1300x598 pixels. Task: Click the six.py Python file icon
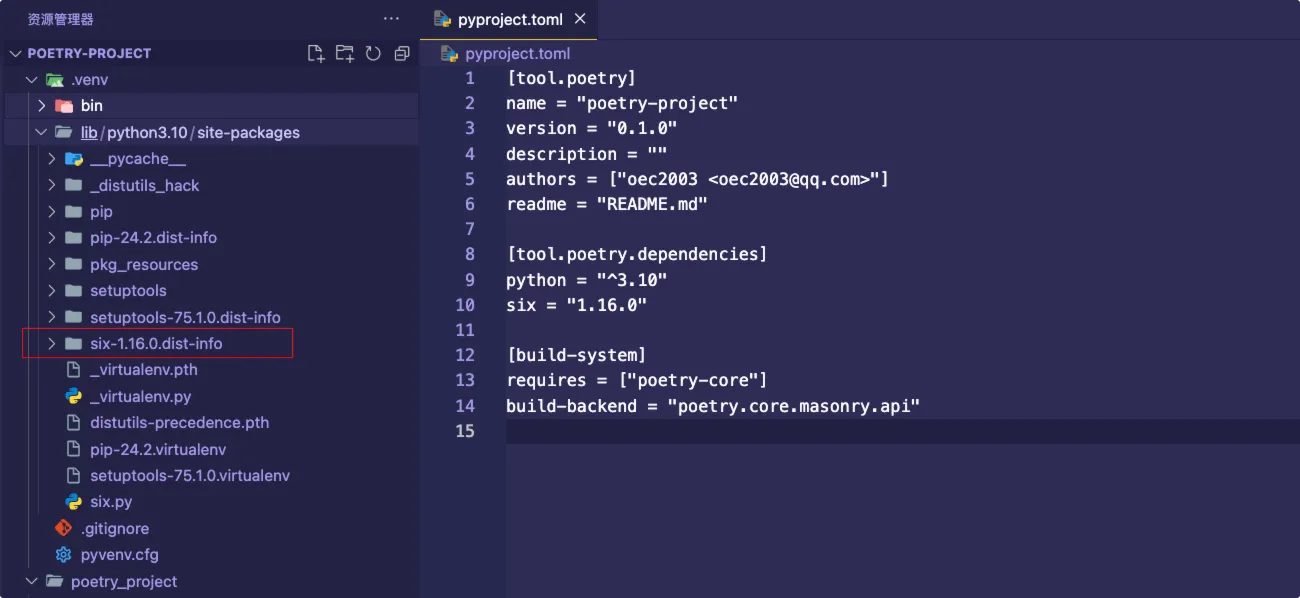[73, 502]
